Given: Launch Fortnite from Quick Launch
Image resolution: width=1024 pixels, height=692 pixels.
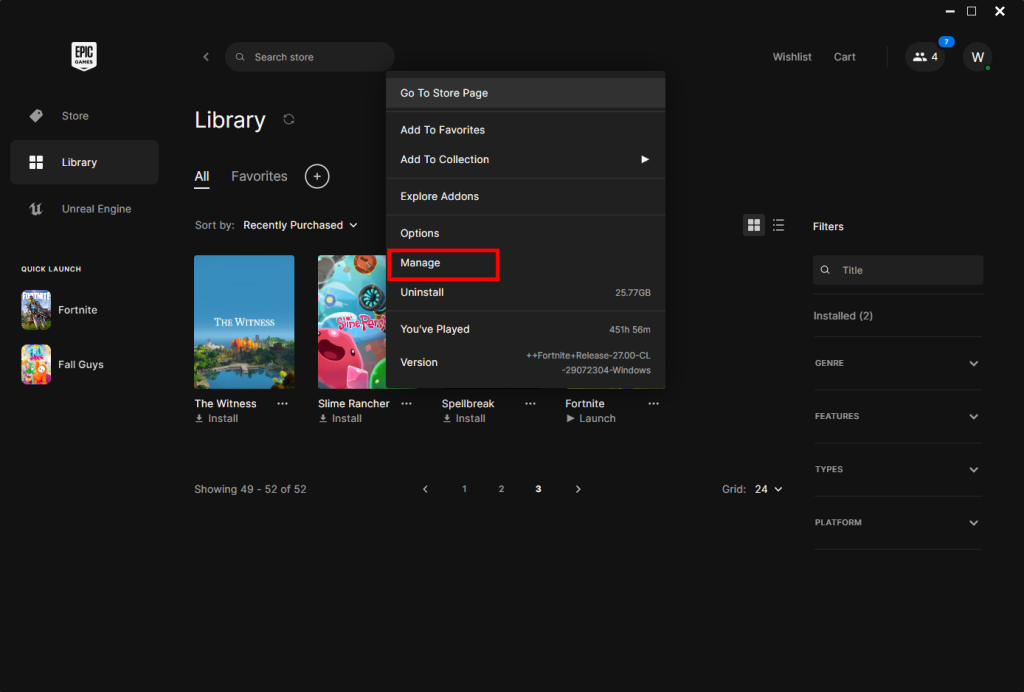Looking at the screenshot, I should pyautogui.click(x=59, y=310).
